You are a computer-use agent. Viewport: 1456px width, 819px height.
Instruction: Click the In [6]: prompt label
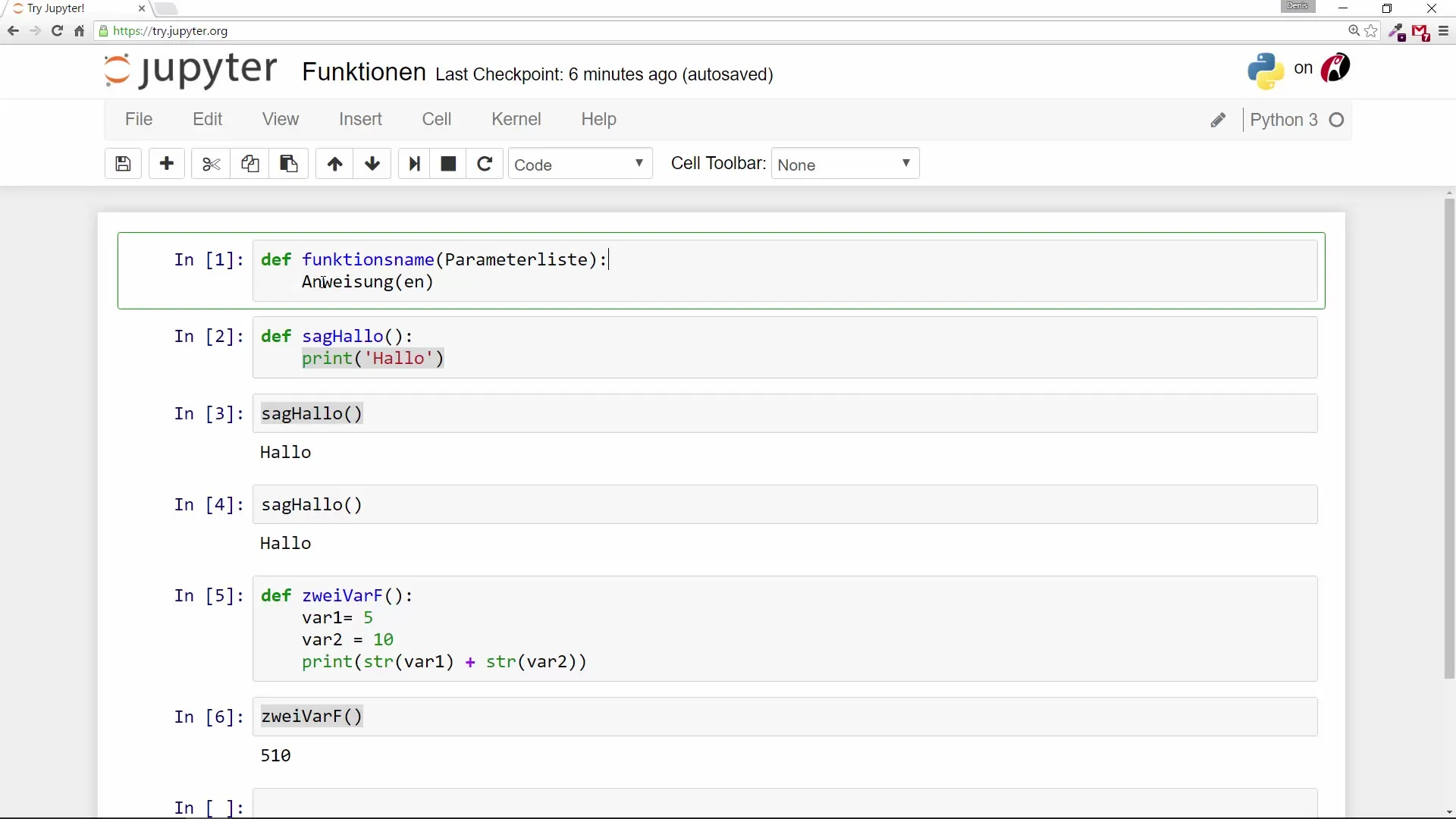tap(209, 717)
